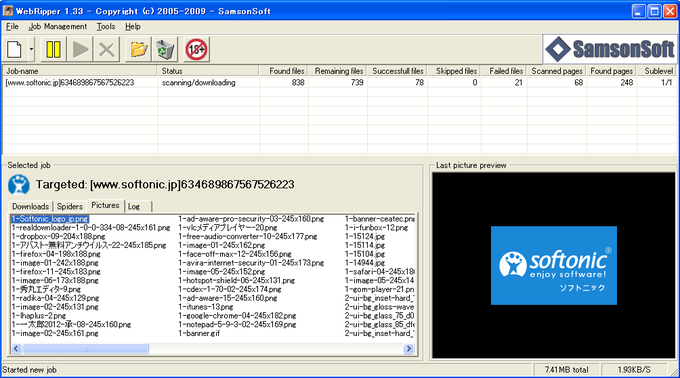The image size is (680, 378).
Task: Select 1-hotspot-shield-06-245x131.png
Action: 236,280
